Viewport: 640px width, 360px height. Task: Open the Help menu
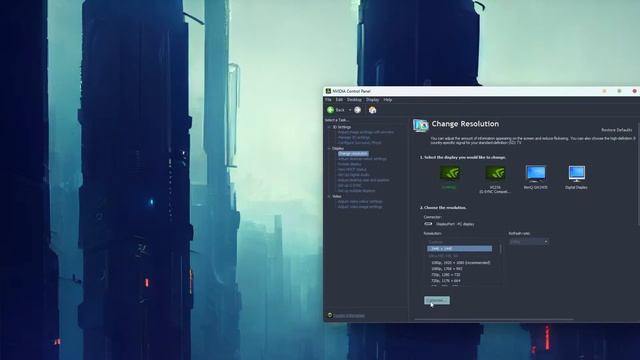coord(388,100)
